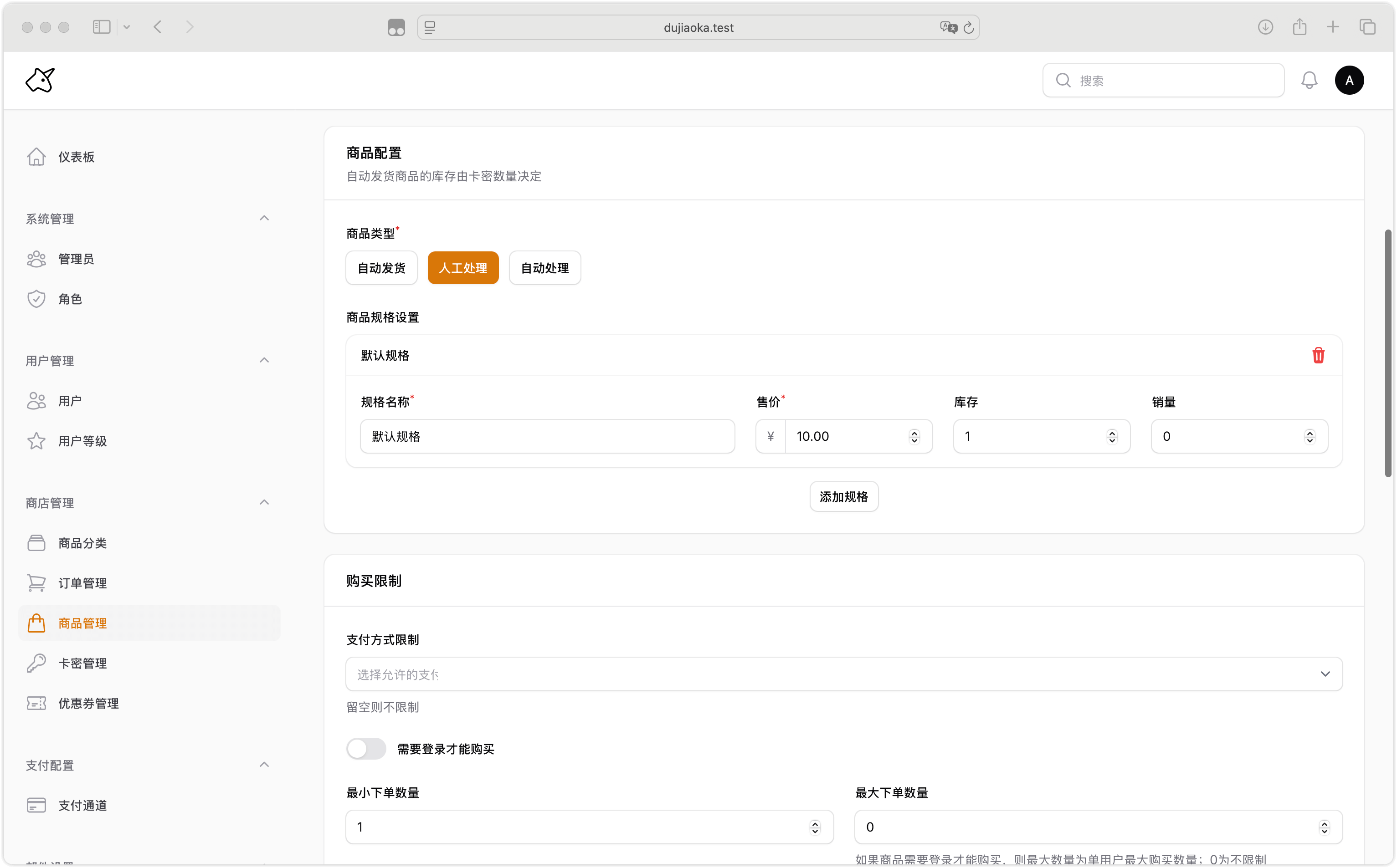Select 自动处理 product type

(x=544, y=268)
